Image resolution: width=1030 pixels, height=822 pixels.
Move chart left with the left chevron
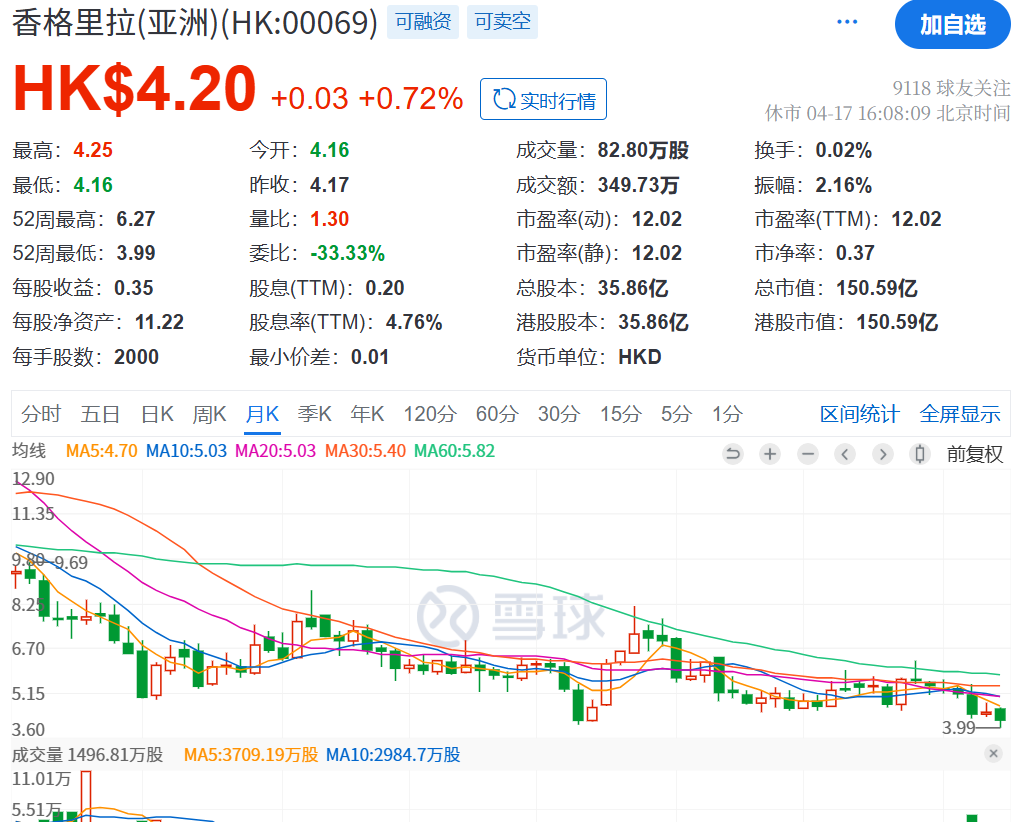[x=845, y=453]
